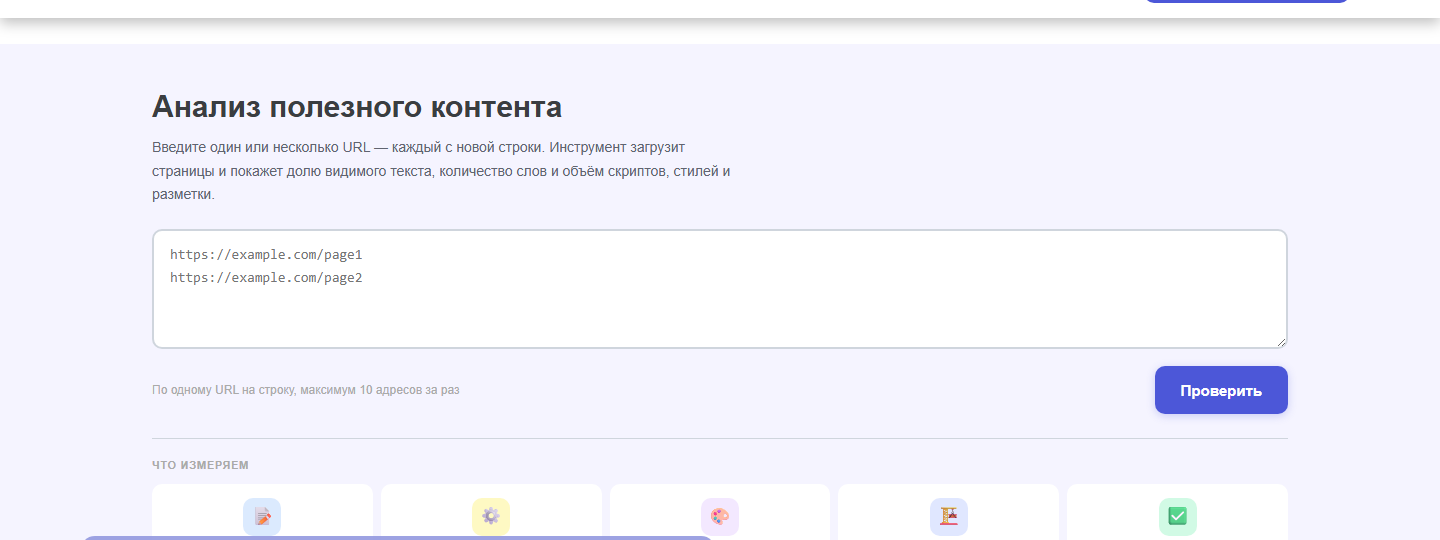Select the green checkmark icon card

pyautogui.click(x=1178, y=512)
